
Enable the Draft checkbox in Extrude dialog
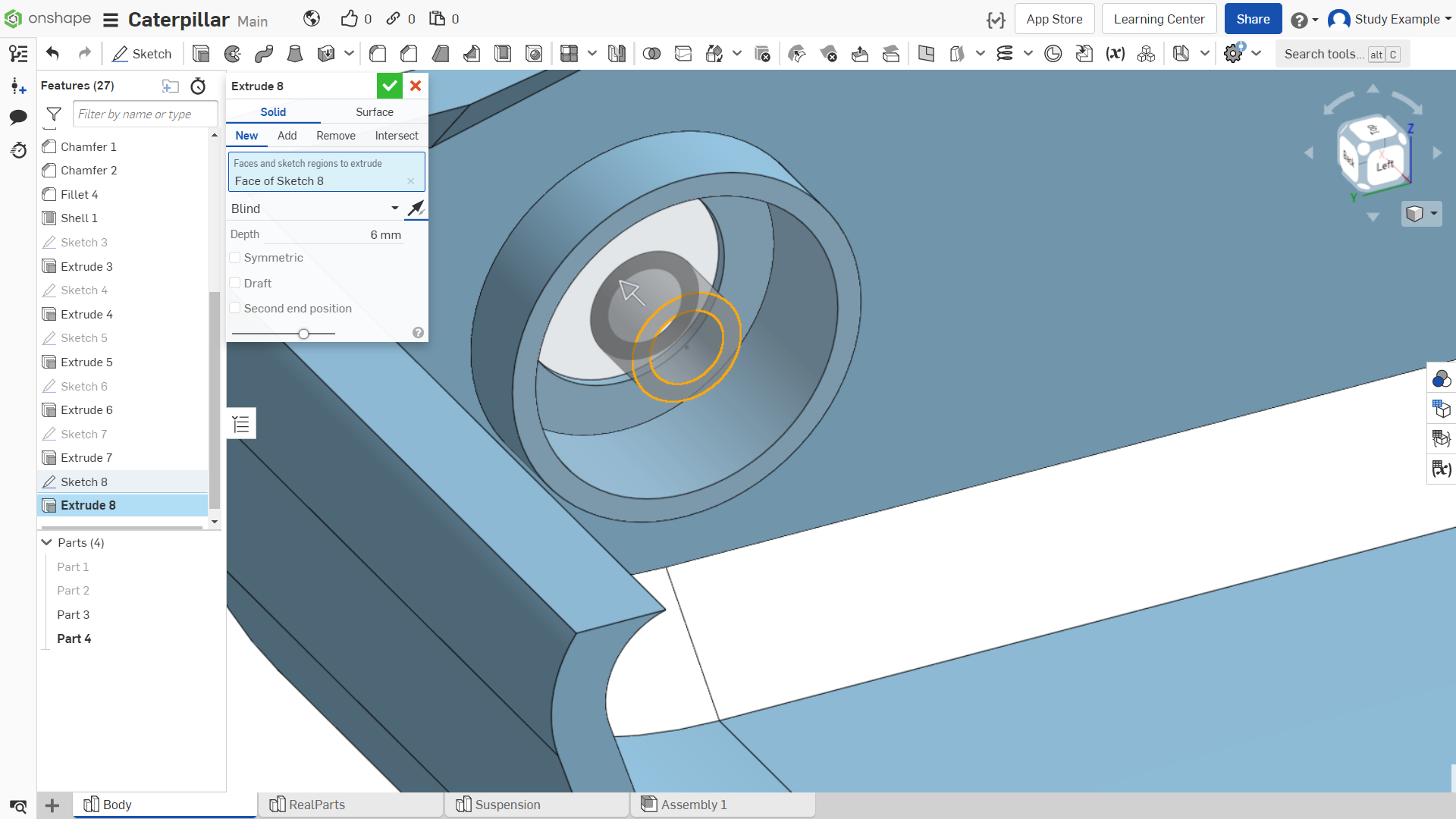(235, 283)
